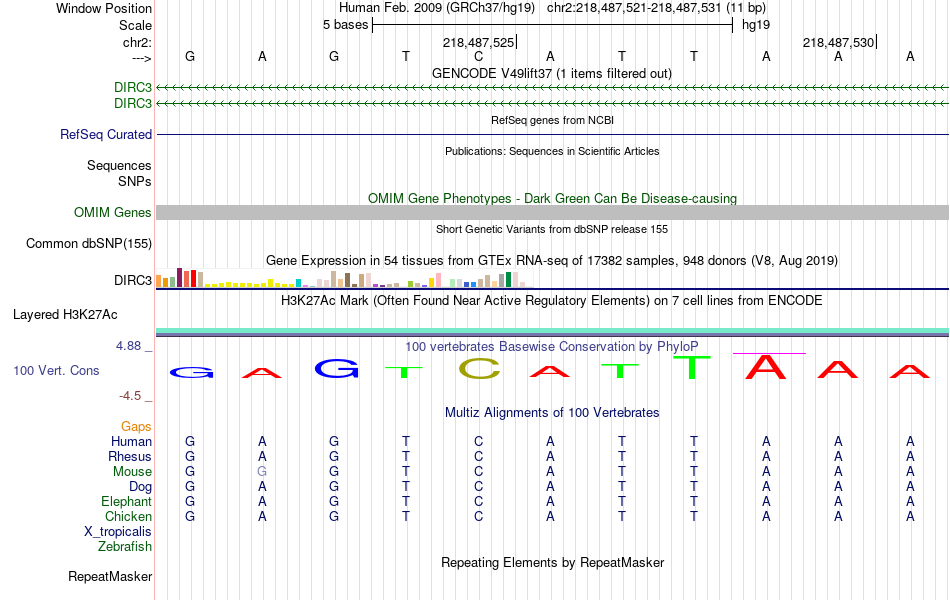The height and width of the screenshot is (600, 950).
Task: Open Short Genetic Variants from dbSNP release 155
Action: pyautogui.click(x=552, y=229)
